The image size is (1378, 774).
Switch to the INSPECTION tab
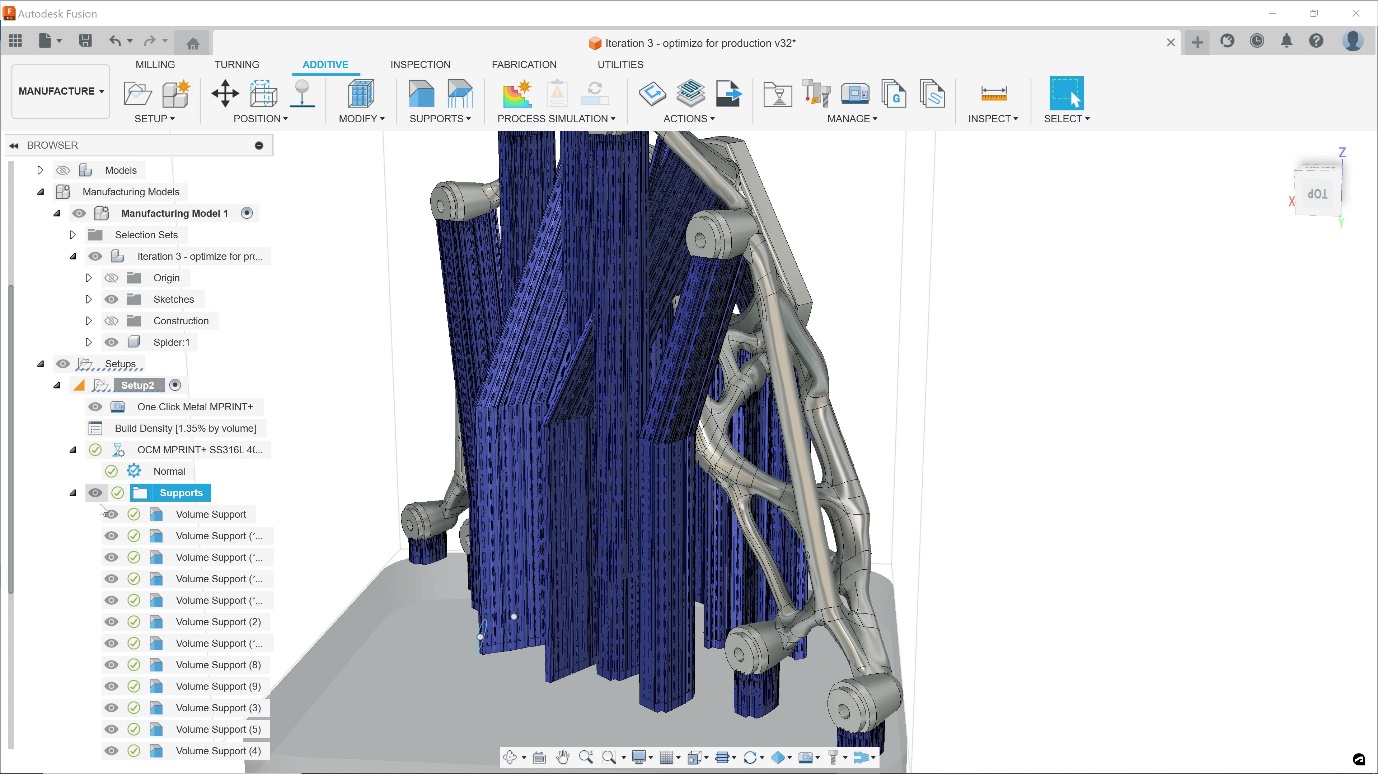coord(420,64)
